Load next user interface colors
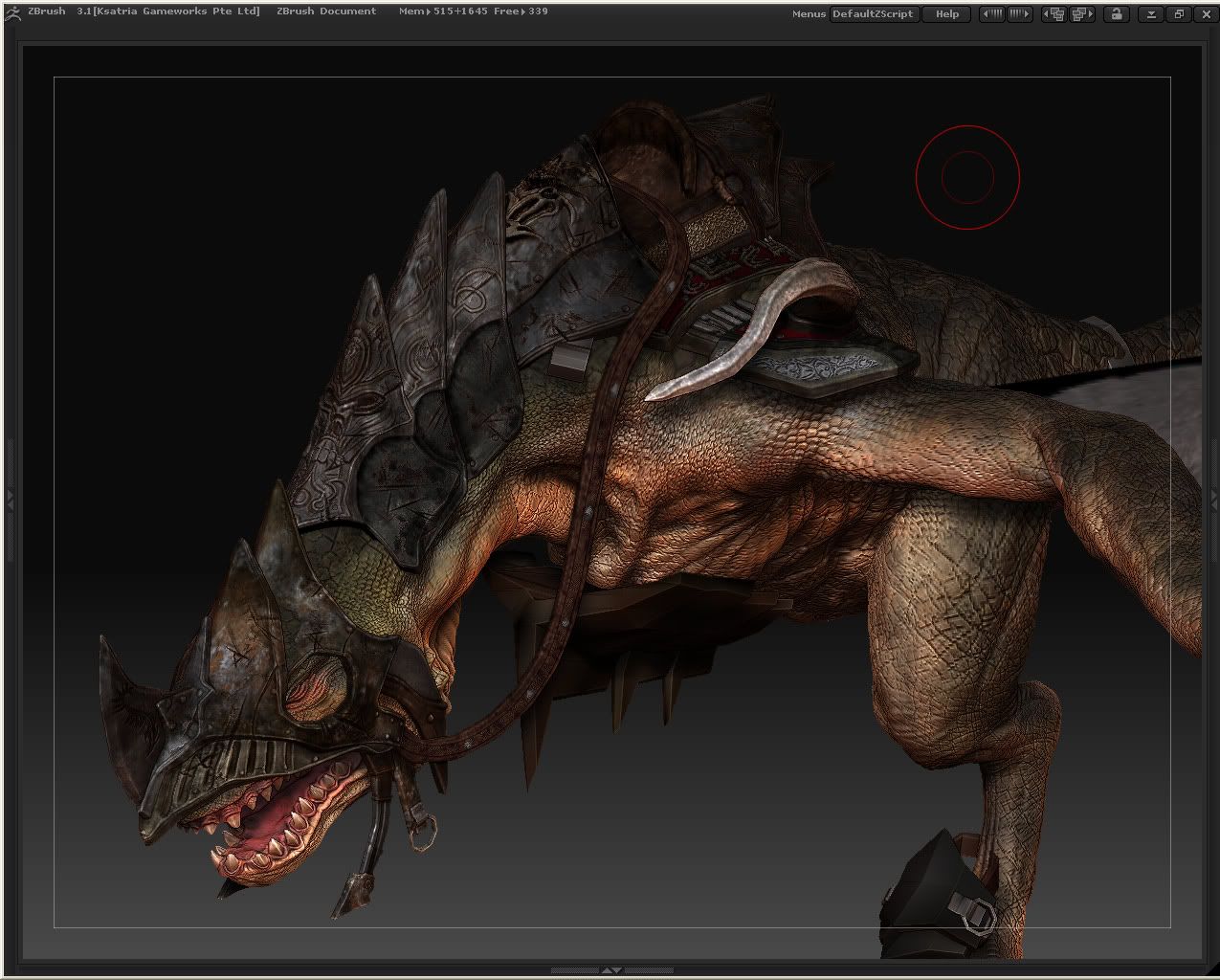 tap(1019, 14)
